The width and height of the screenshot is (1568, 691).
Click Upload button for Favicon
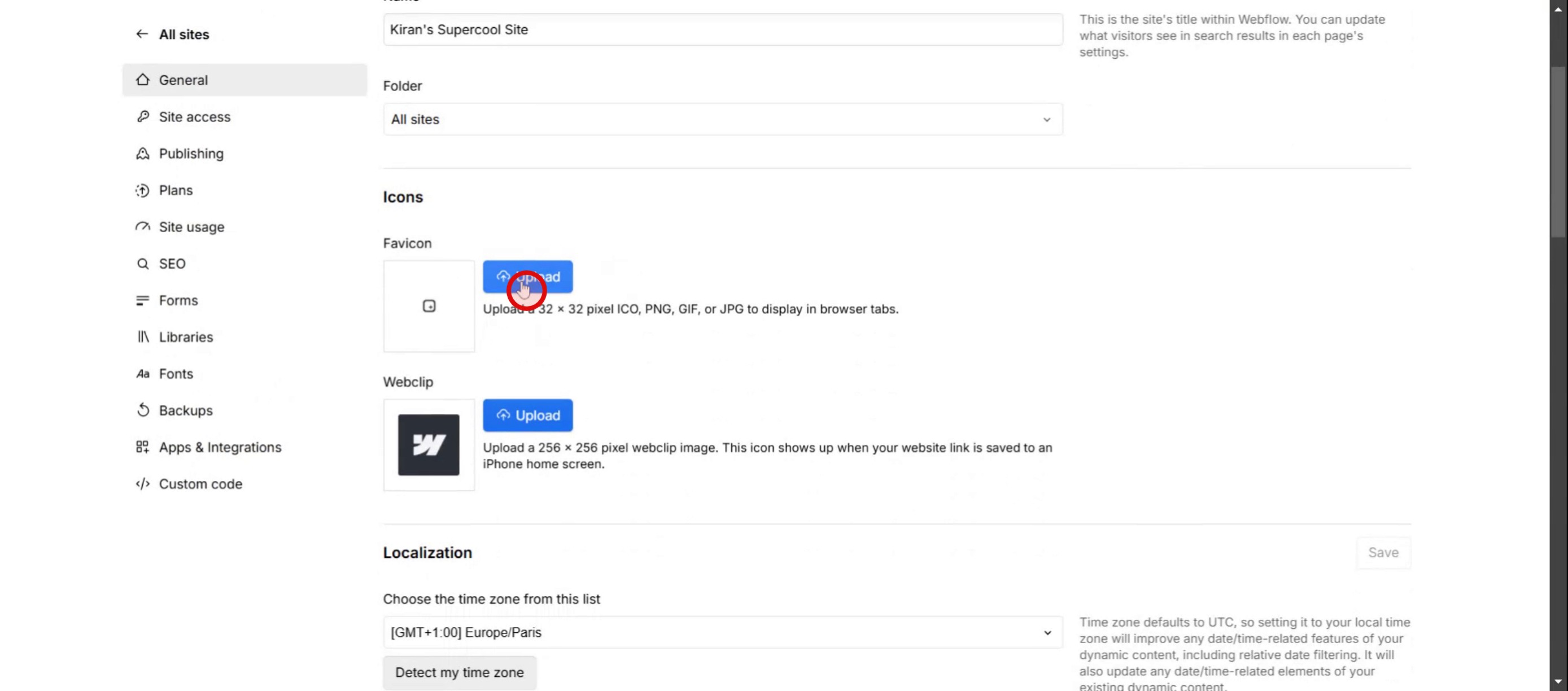[x=528, y=277]
